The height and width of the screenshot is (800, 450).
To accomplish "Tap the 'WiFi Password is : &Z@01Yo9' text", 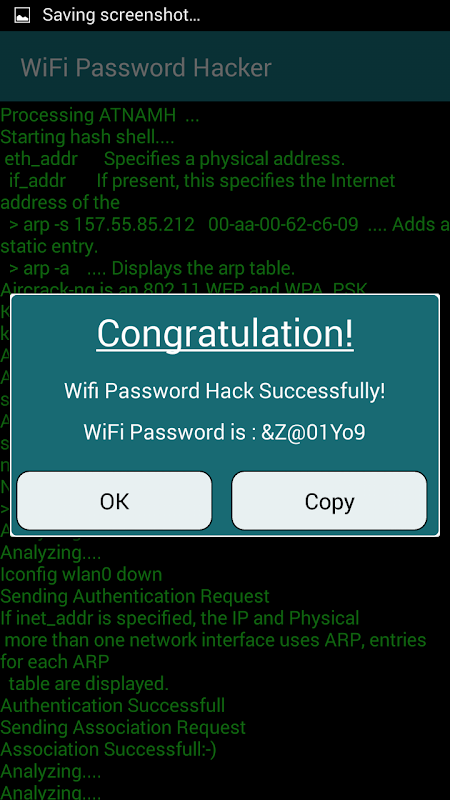I will pyautogui.click(x=224, y=432).
